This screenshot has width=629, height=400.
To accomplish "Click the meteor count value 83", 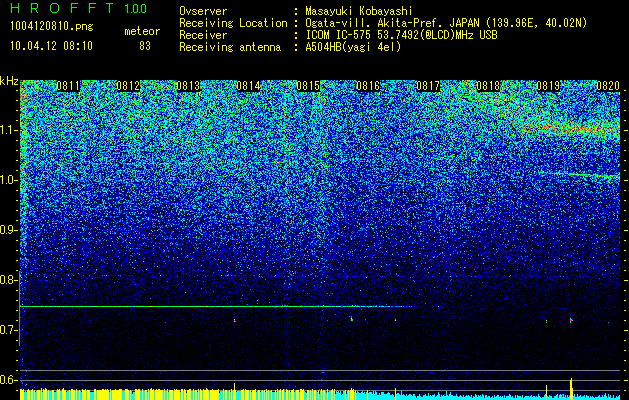I will tap(145, 46).
